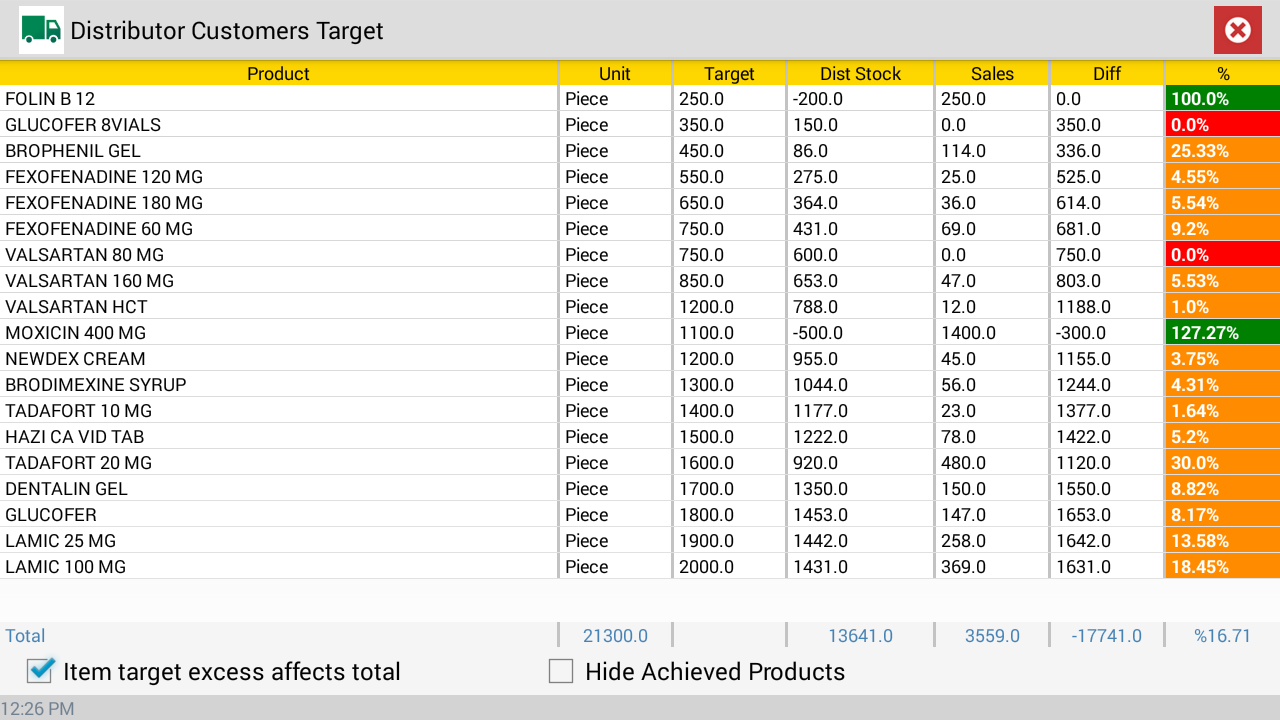
Task: Sort by the Unit column header
Action: point(615,73)
